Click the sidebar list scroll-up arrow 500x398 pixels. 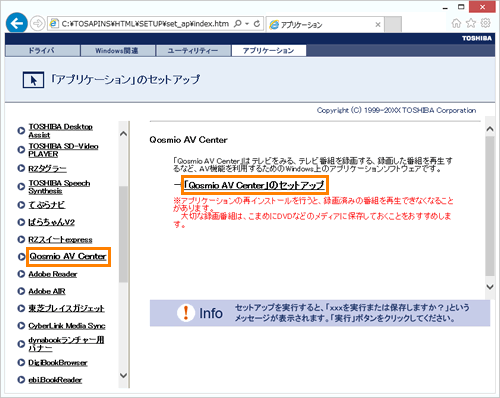coord(123,134)
